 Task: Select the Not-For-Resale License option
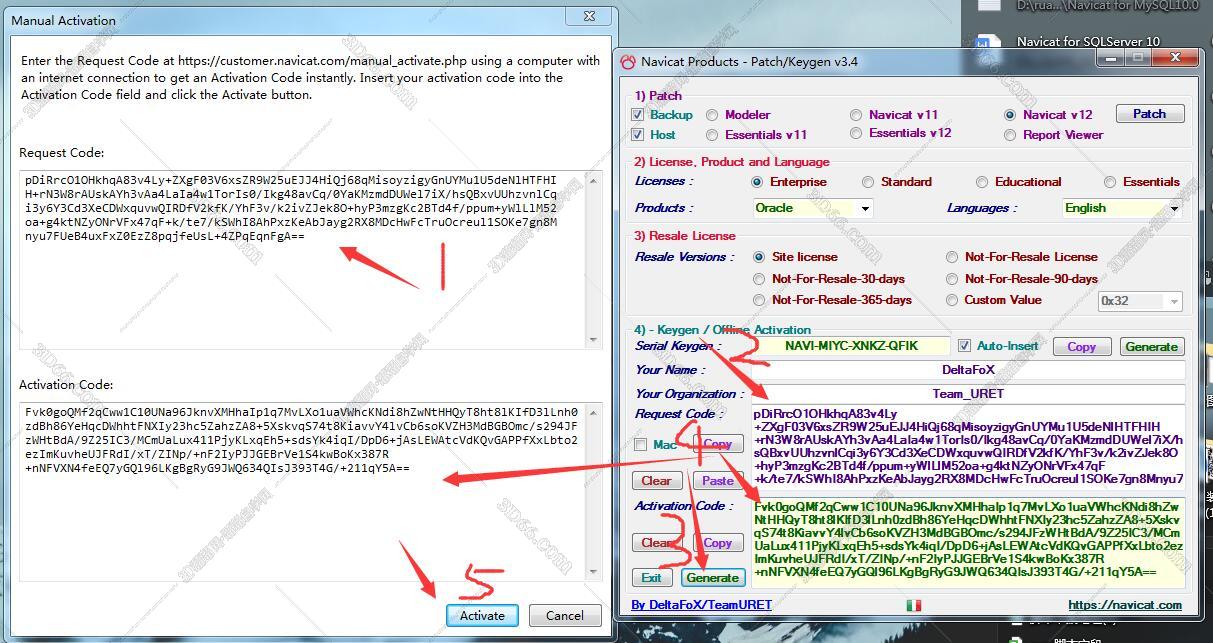[x=952, y=257]
